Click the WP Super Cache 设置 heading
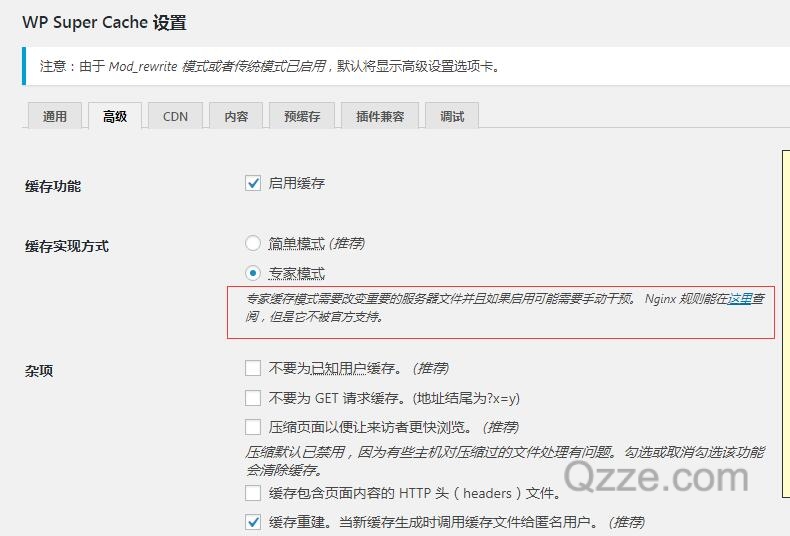 coord(104,23)
